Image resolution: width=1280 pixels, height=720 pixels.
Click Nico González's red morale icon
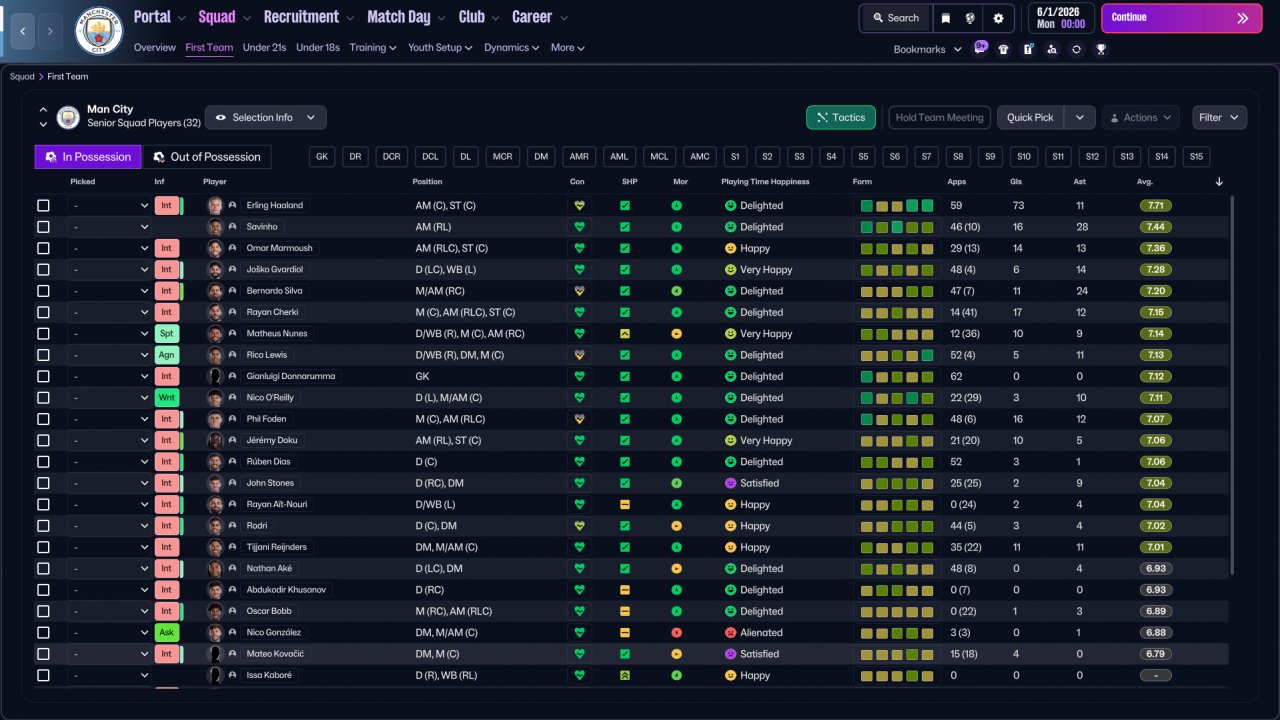(x=676, y=633)
